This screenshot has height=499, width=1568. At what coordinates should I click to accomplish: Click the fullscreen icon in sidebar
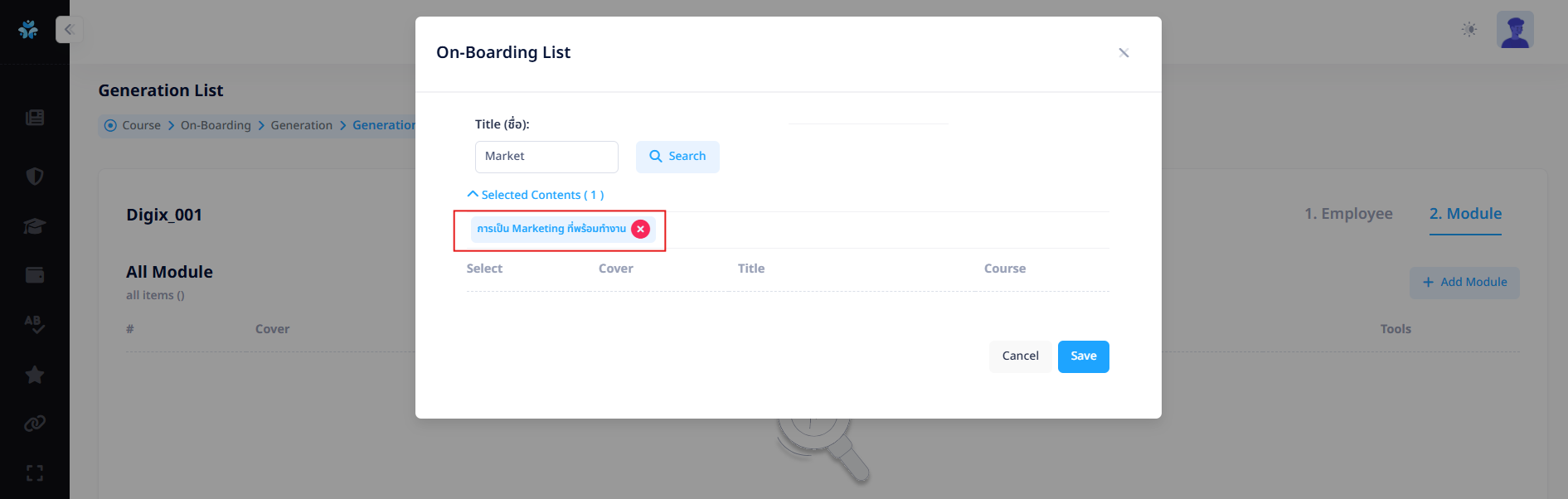(x=35, y=473)
